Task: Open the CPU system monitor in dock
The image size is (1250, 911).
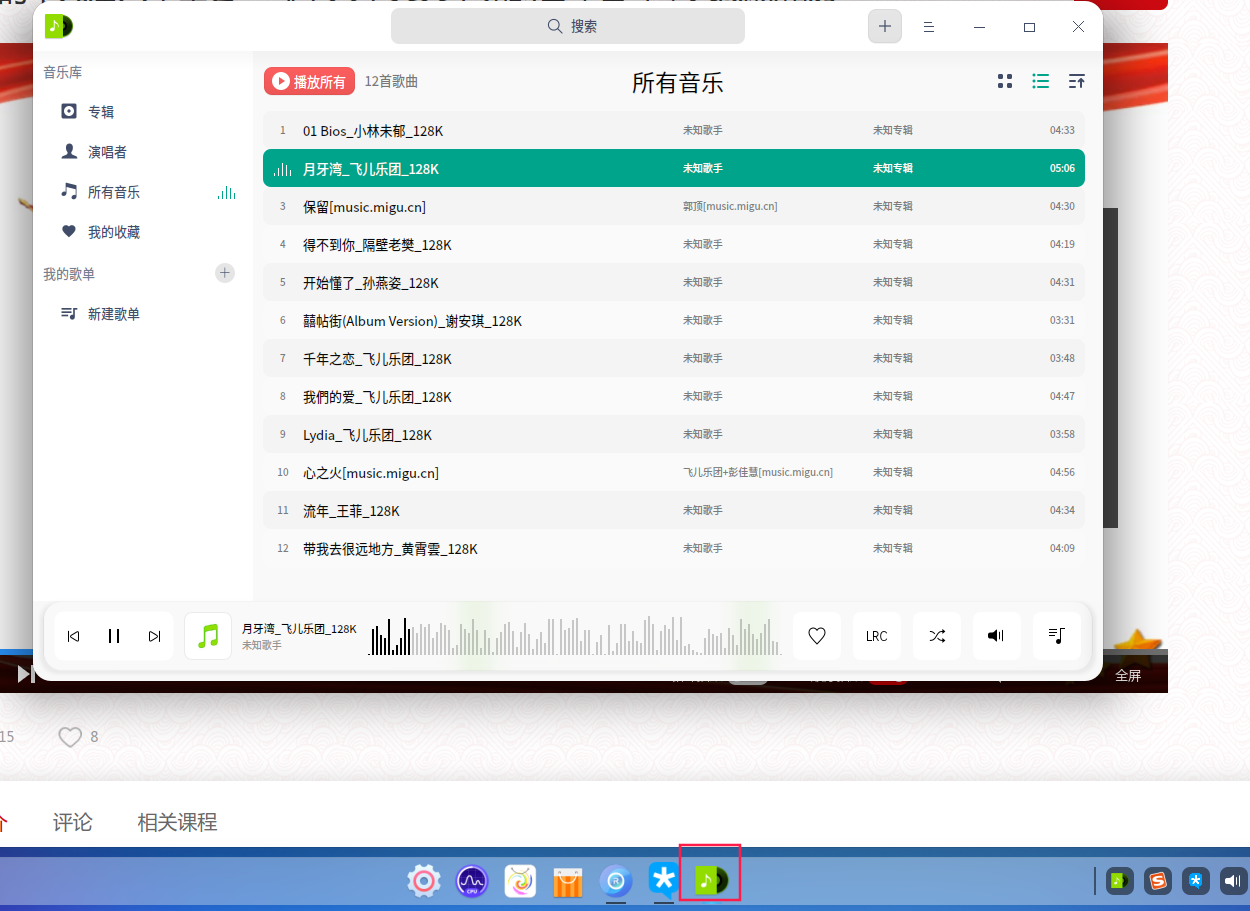Action: (x=472, y=881)
